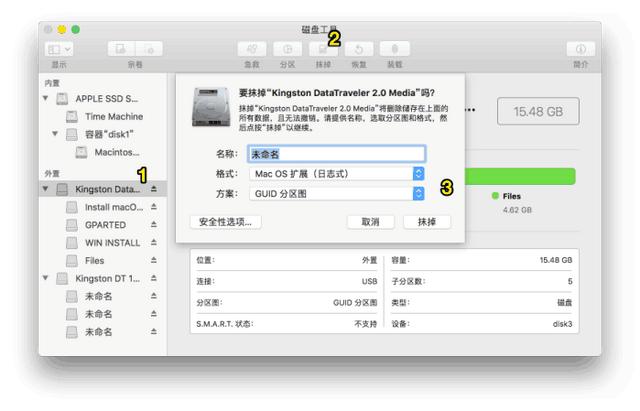The image size is (640, 411).
Task: Open the scheme dropdown GUID 分区图
Action: pos(337,194)
